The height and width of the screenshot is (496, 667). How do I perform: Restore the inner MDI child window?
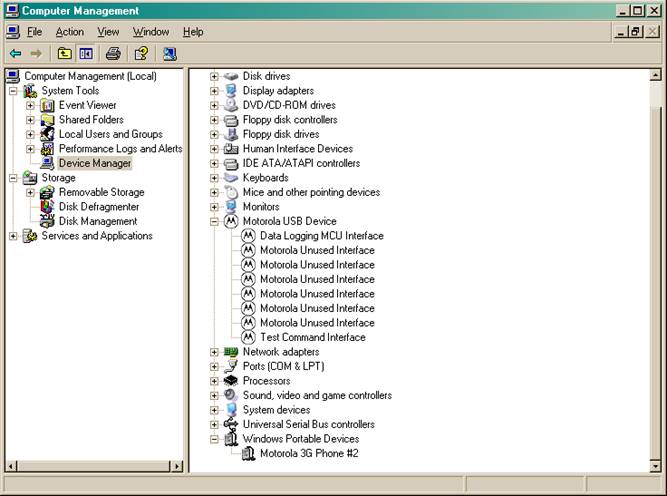pyautogui.click(x=636, y=31)
